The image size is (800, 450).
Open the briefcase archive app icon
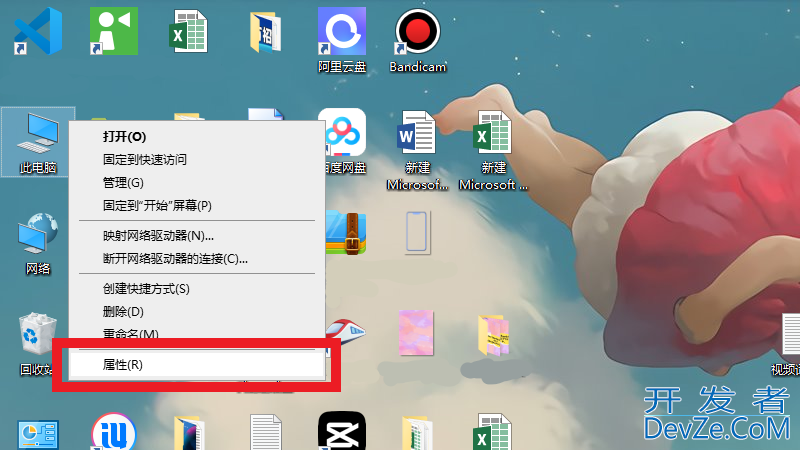pyautogui.click(x=346, y=233)
